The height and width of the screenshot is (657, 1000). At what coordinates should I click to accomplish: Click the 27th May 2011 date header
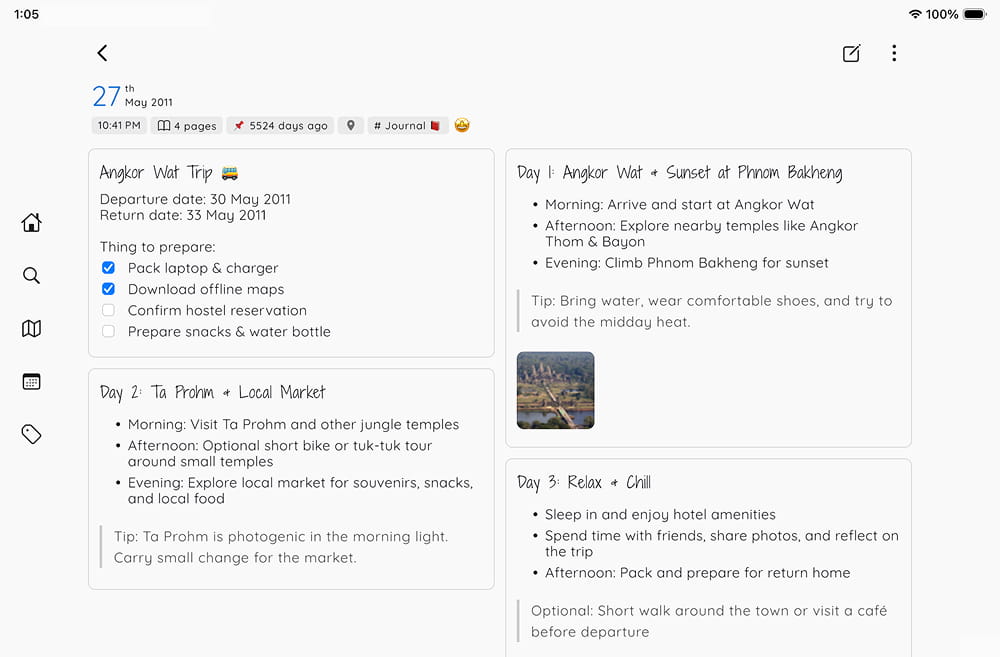(x=133, y=96)
